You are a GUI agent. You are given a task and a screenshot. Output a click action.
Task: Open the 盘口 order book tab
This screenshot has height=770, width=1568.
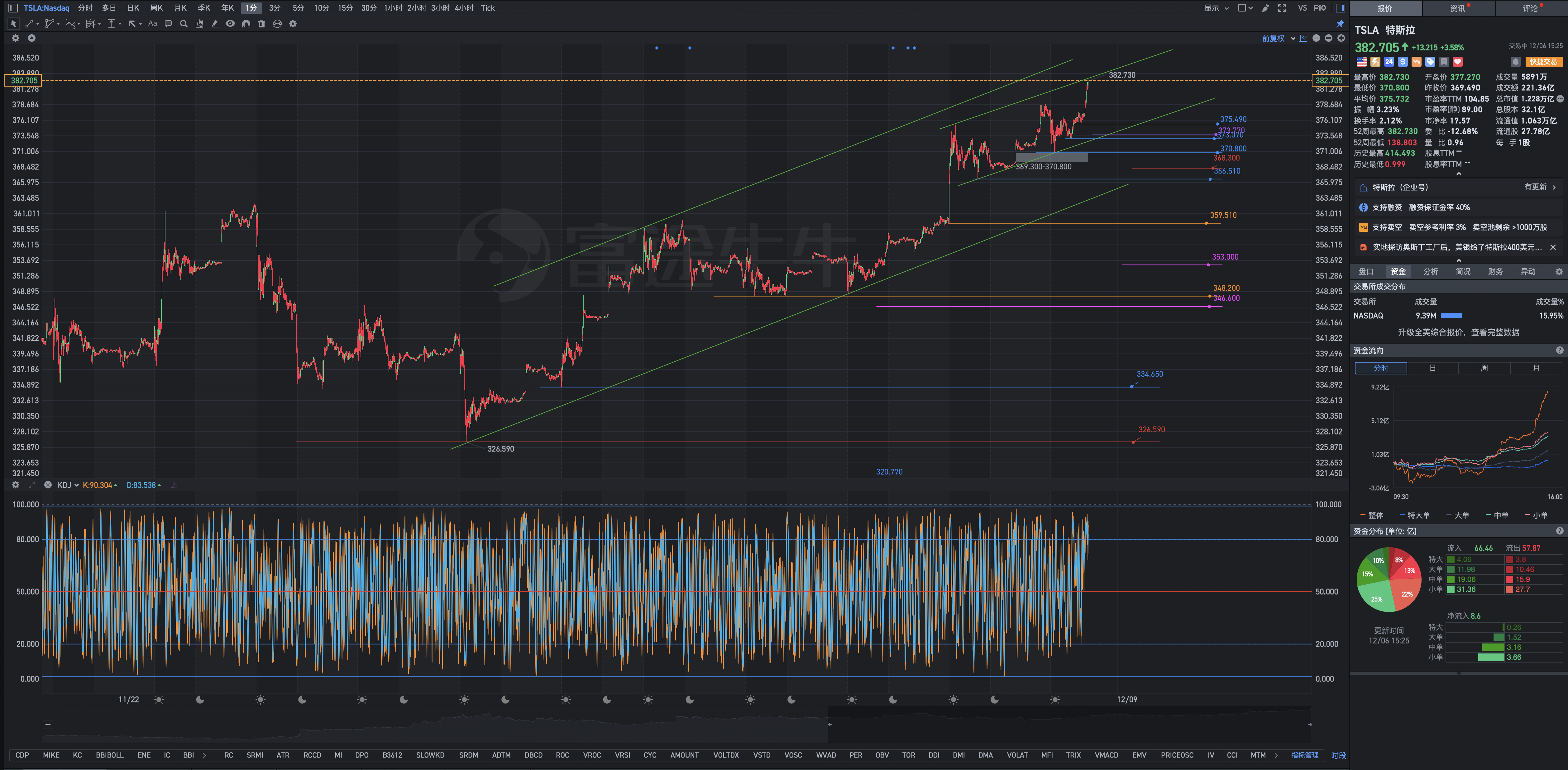pyautogui.click(x=1366, y=272)
